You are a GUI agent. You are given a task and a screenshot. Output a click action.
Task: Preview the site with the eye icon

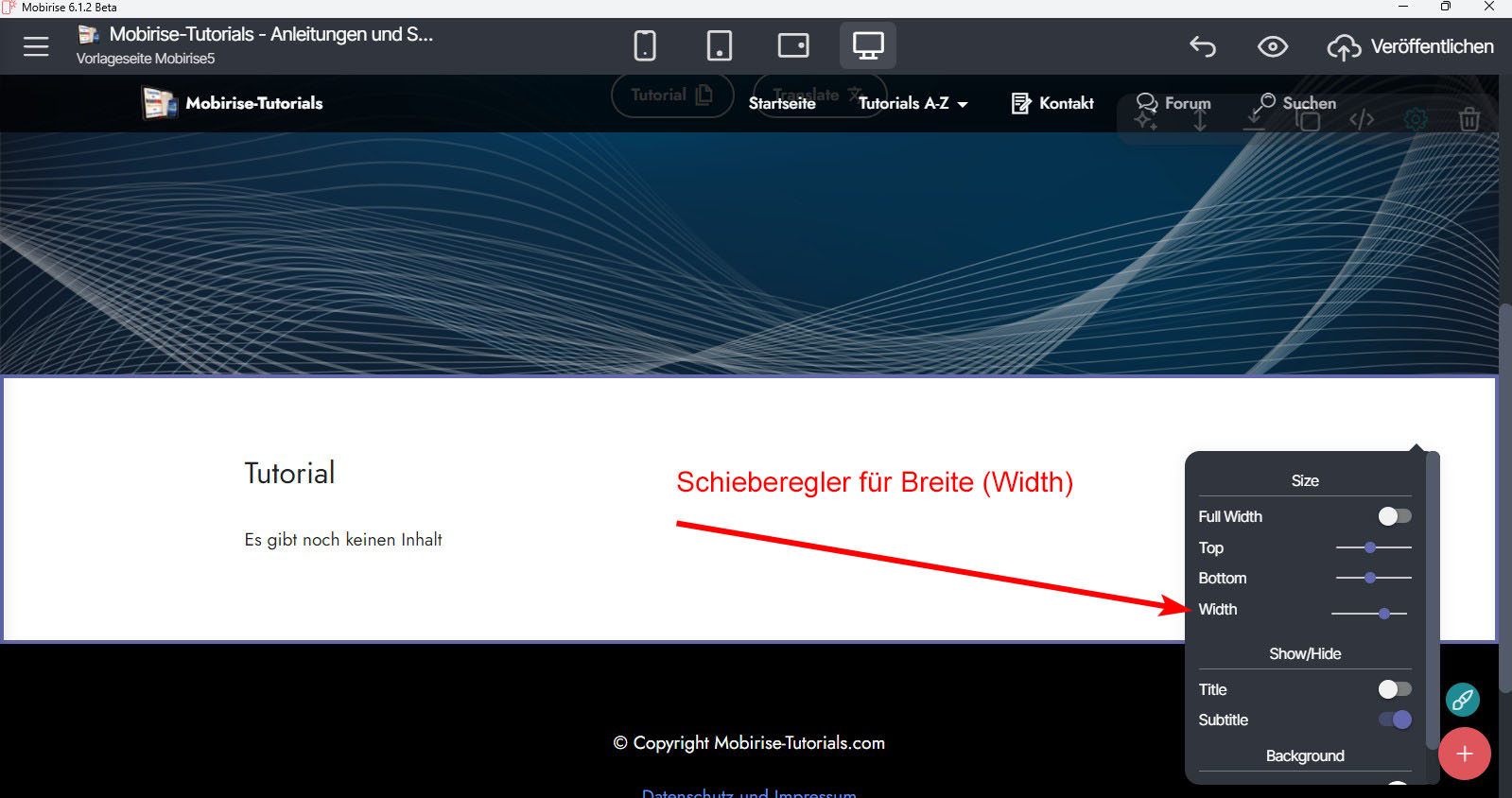[x=1273, y=46]
